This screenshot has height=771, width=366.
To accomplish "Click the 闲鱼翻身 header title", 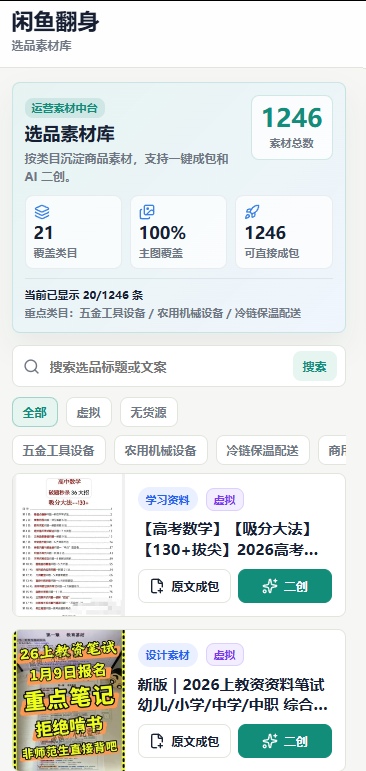I will tap(56, 22).
